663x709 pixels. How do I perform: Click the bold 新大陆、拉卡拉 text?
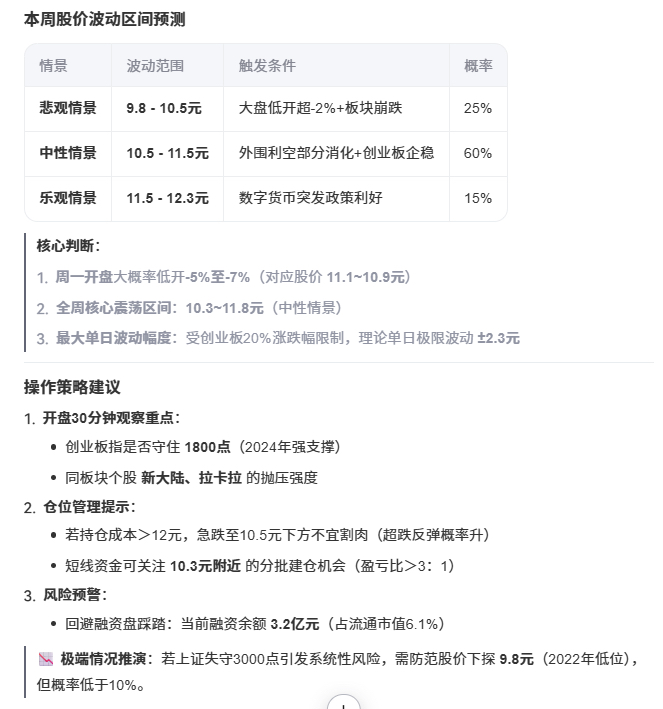point(191,478)
